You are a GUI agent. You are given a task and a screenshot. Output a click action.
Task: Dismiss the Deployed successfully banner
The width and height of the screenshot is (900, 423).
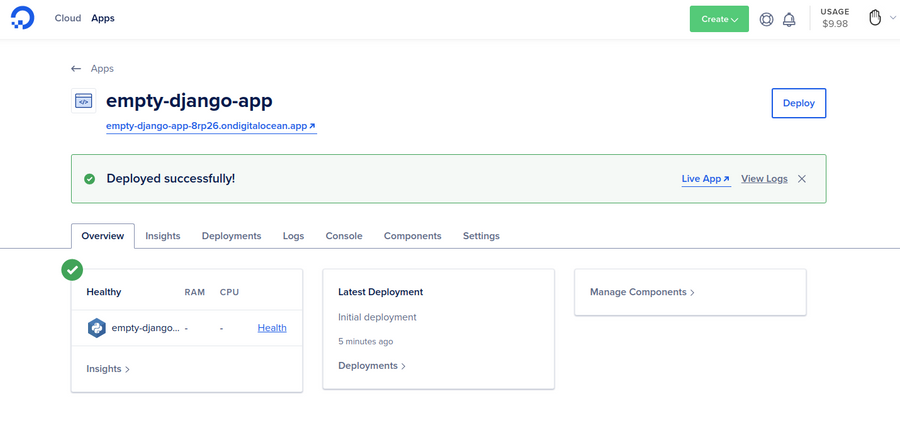802,178
